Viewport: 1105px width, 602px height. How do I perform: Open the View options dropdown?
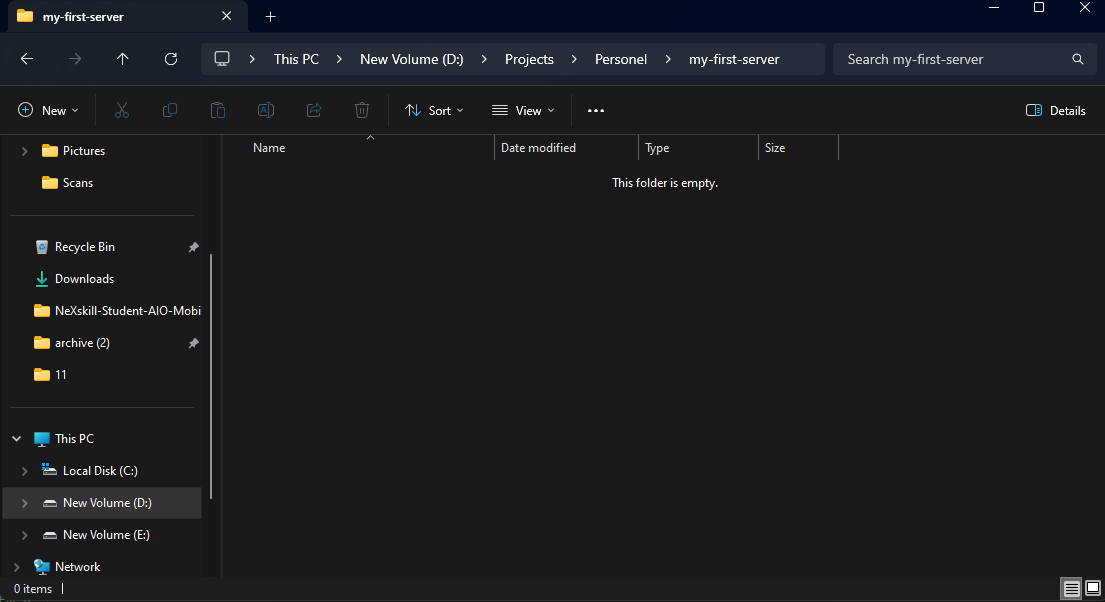click(x=522, y=110)
